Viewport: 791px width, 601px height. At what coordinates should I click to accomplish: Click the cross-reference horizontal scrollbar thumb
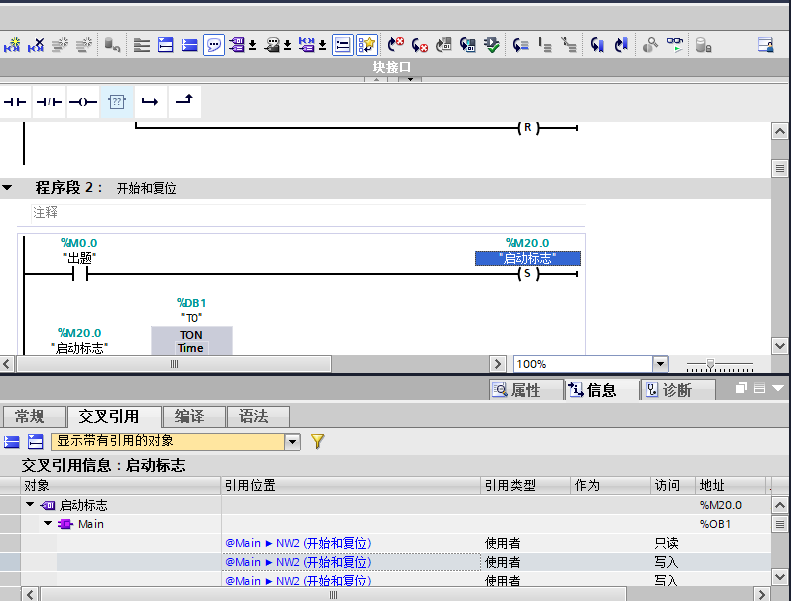333,594
